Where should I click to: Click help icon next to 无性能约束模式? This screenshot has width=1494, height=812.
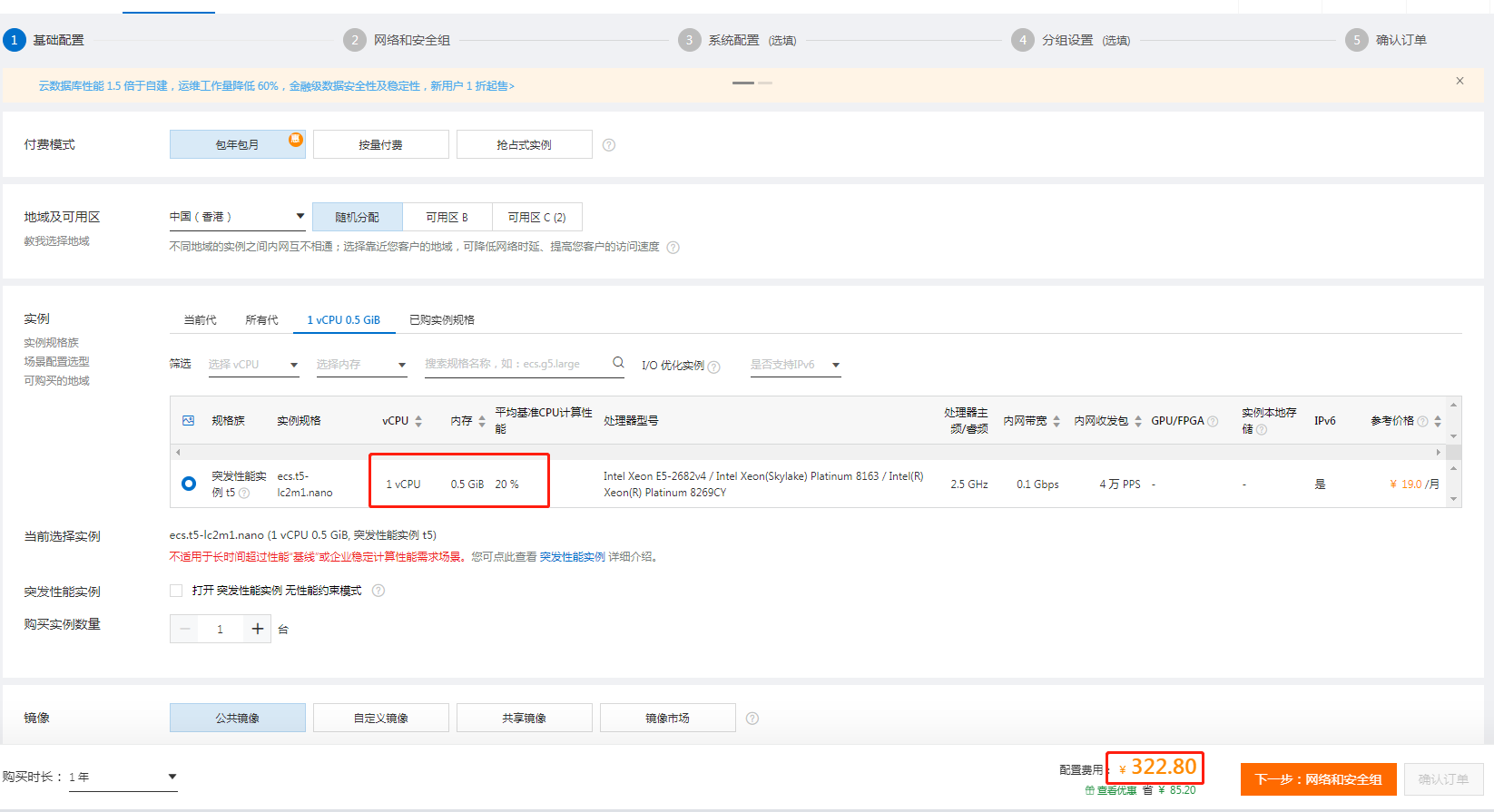(x=378, y=591)
